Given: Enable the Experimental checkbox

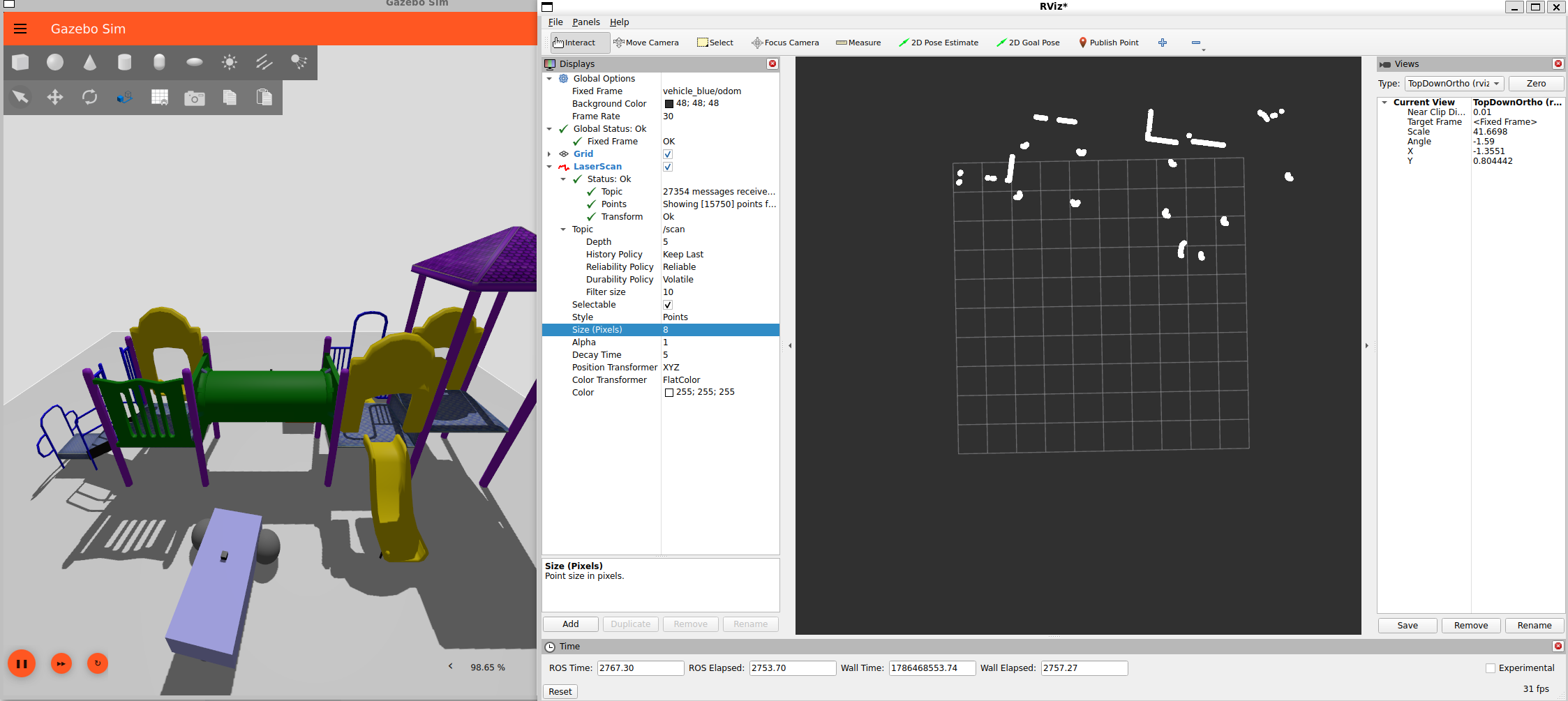Looking at the screenshot, I should pos(1491,668).
